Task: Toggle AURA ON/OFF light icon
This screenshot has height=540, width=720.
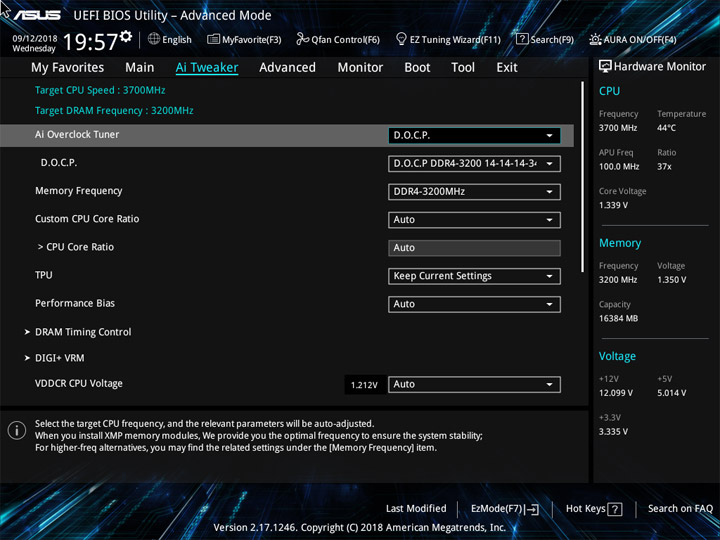Action: point(595,39)
